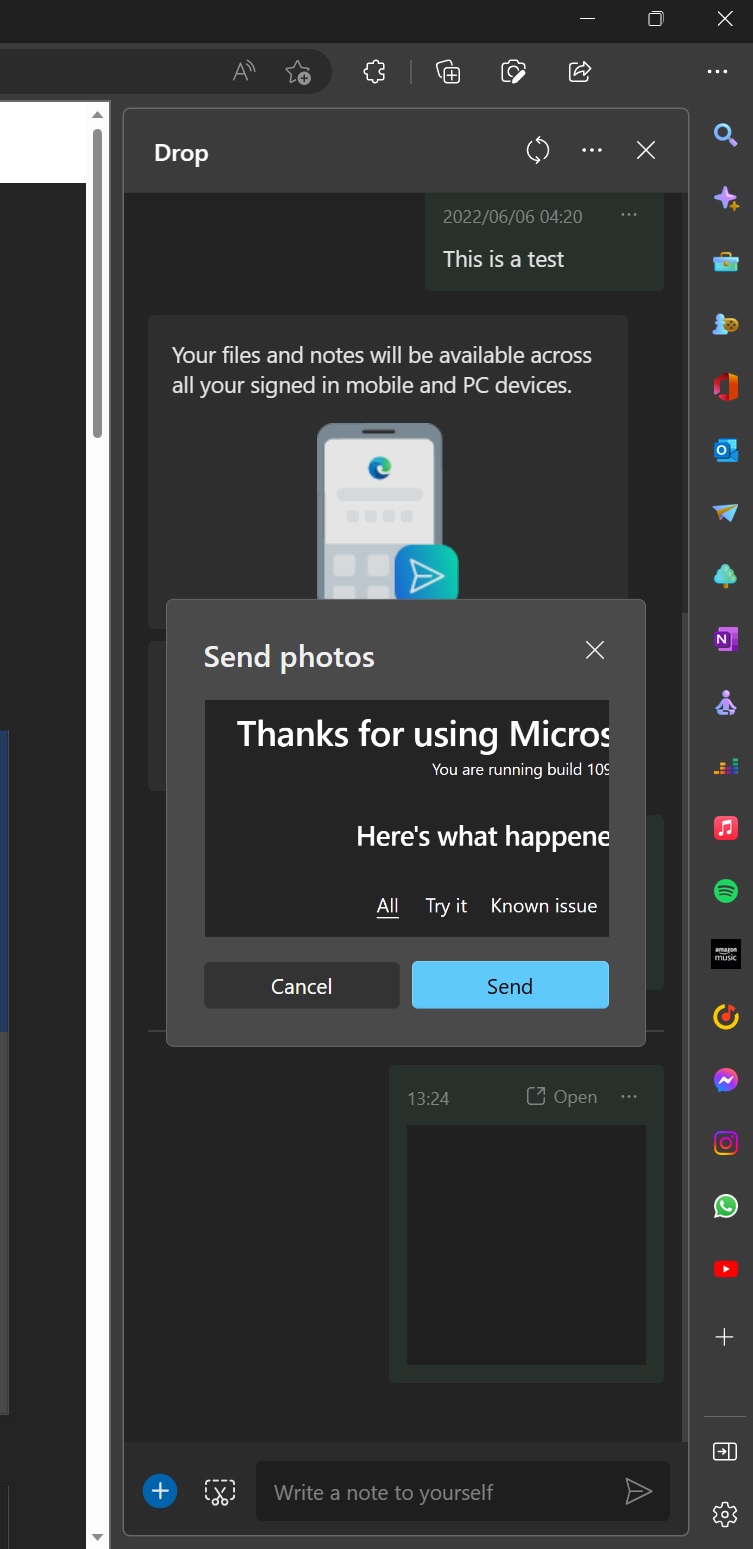Open more options for 13:24 message
This screenshot has height=1549, width=753.
point(629,1097)
